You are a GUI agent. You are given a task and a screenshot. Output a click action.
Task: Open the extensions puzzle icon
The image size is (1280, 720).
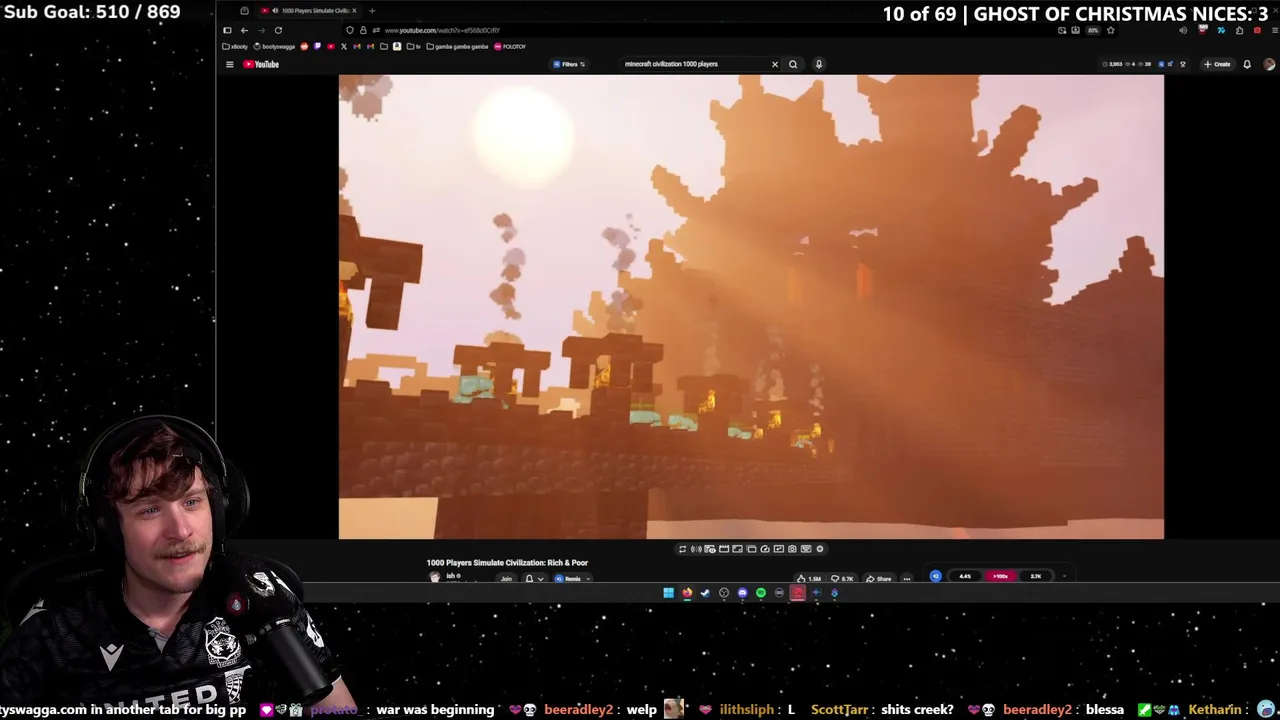(1239, 30)
